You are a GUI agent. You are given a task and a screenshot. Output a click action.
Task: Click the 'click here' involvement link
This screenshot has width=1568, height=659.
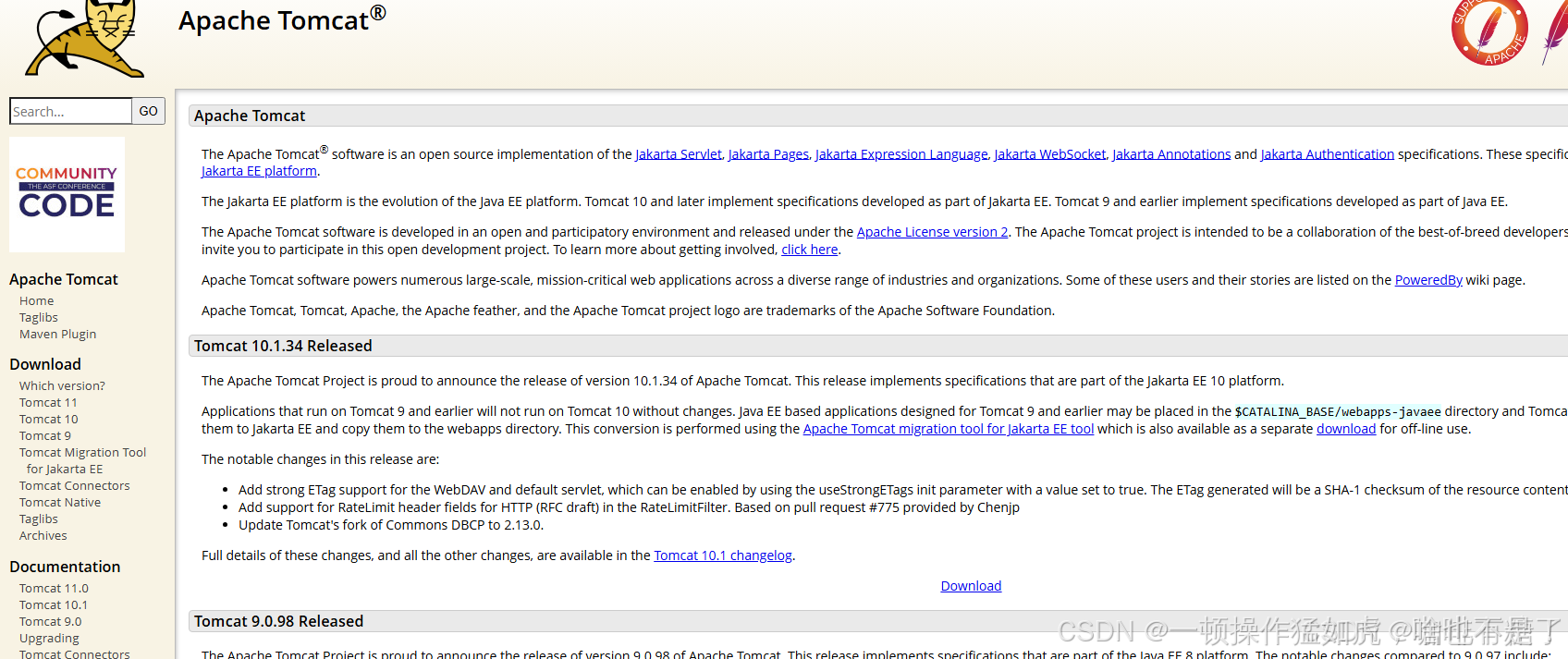pos(810,250)
